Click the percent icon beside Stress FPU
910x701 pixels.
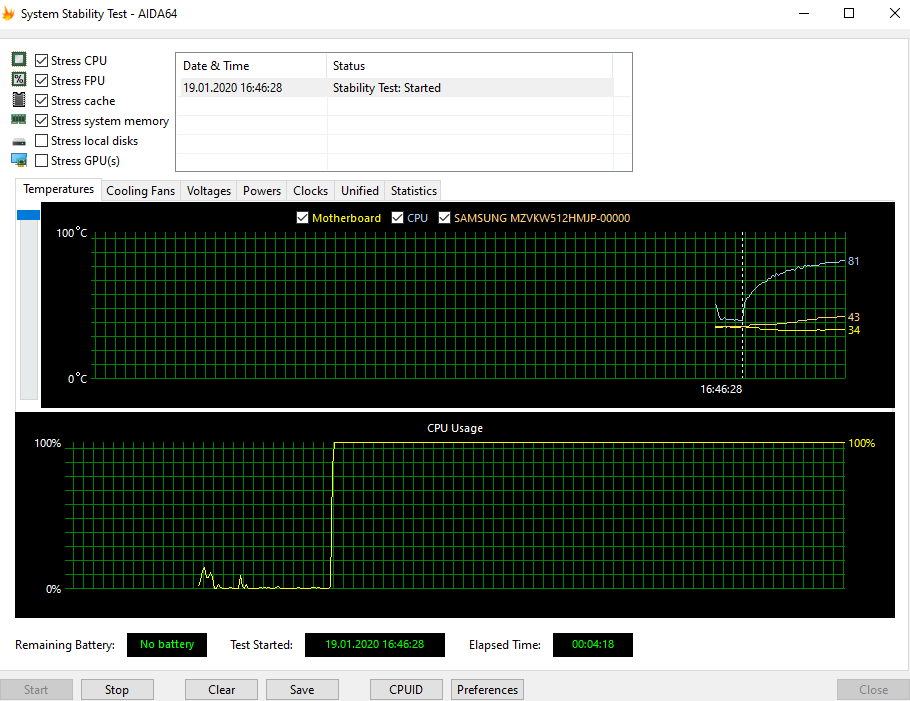click(19, 80)
